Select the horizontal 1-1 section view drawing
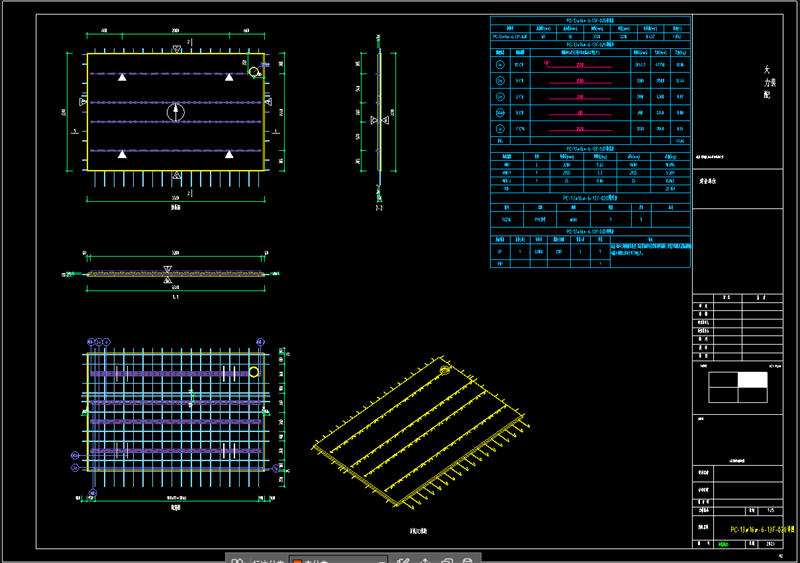The height and width of the screenshot is (563, 800). 172,274
